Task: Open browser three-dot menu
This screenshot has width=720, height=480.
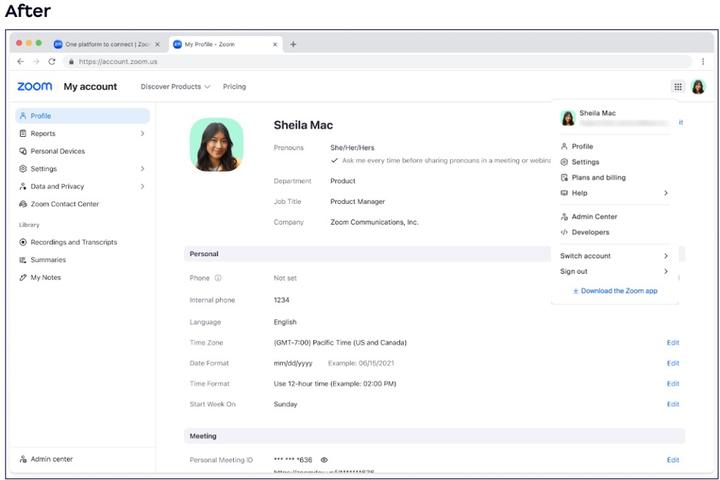Action: click(x=703, y=62)
